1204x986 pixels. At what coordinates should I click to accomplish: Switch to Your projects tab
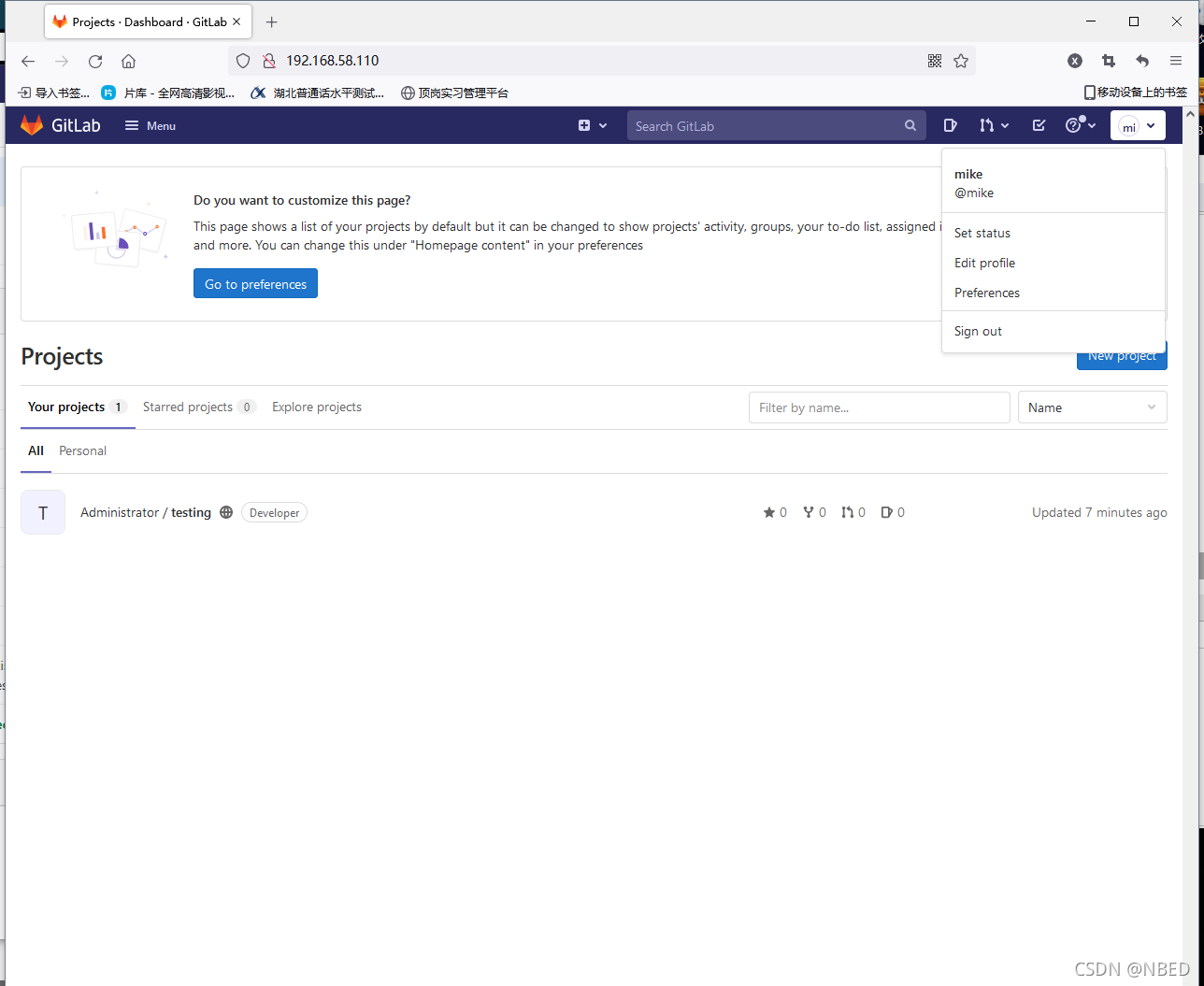78,407
